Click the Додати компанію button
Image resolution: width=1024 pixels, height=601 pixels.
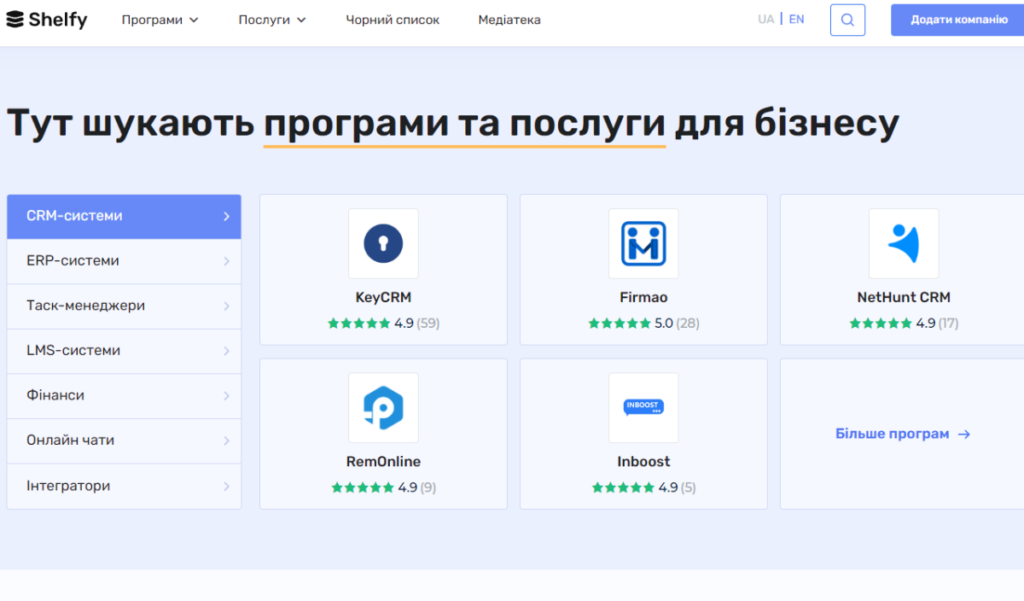(956, 19)
